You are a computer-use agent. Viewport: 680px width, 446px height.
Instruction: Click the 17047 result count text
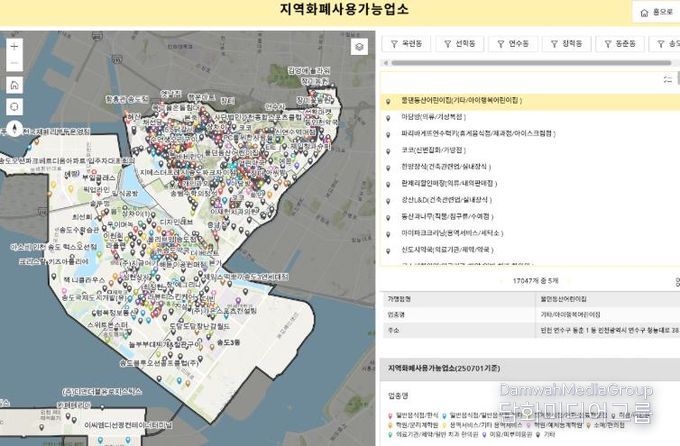536,281
